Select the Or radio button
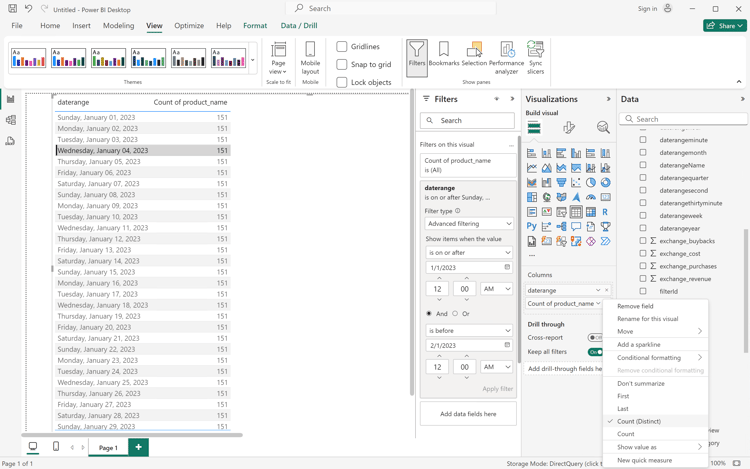The height and width of the screenshot is (469, 750). click(455, 313)
